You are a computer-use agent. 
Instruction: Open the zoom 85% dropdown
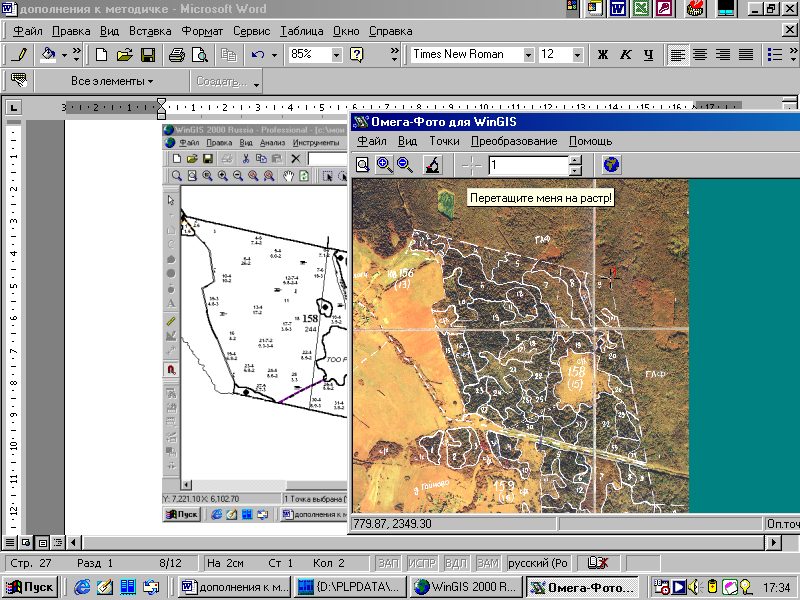point(336,55)
